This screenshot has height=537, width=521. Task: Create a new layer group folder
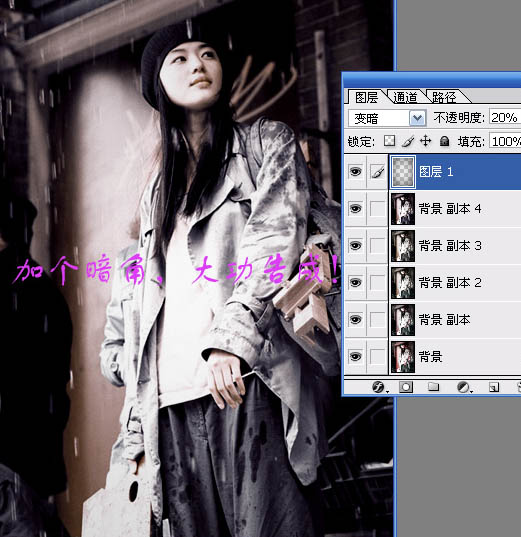click(x=433, y=387)
